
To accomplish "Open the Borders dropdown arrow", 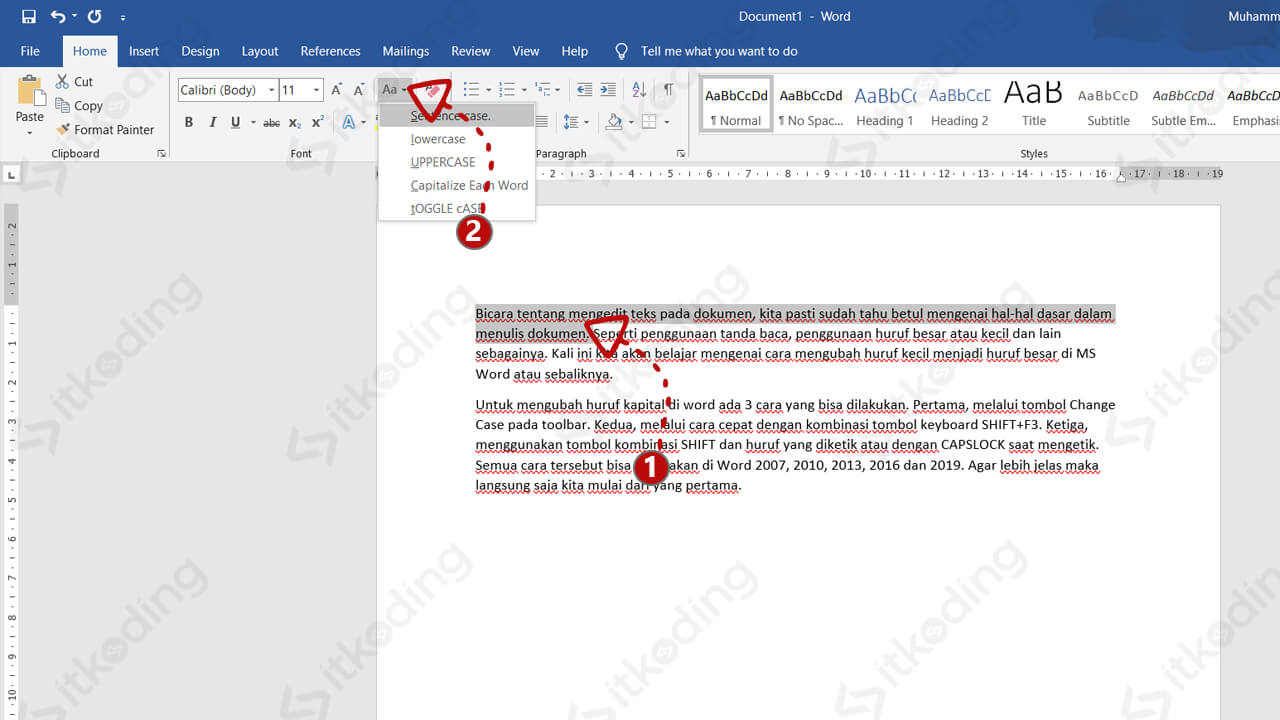I will (x=666, y=122).
